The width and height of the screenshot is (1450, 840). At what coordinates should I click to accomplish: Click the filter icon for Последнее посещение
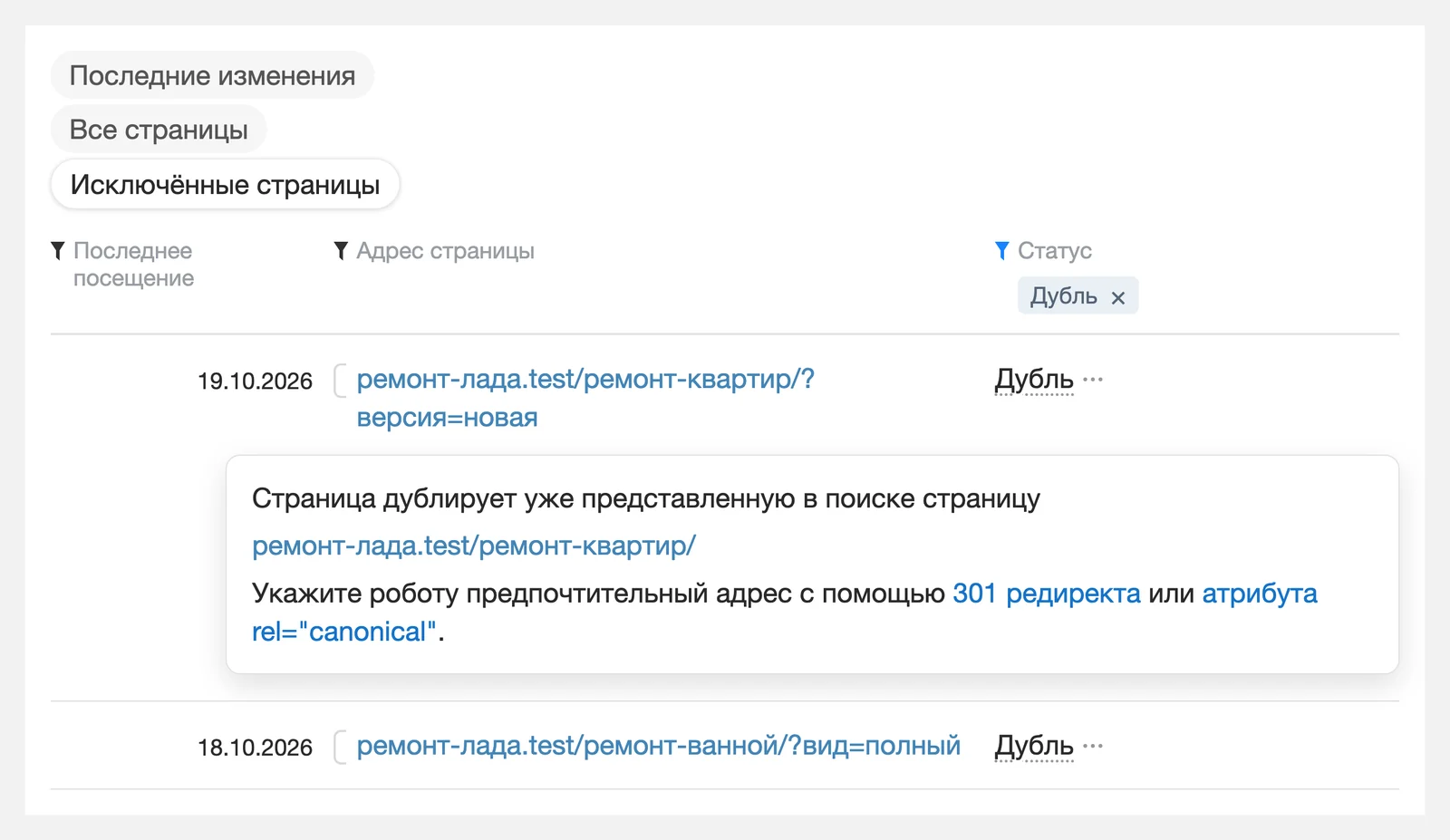[58, 250]
